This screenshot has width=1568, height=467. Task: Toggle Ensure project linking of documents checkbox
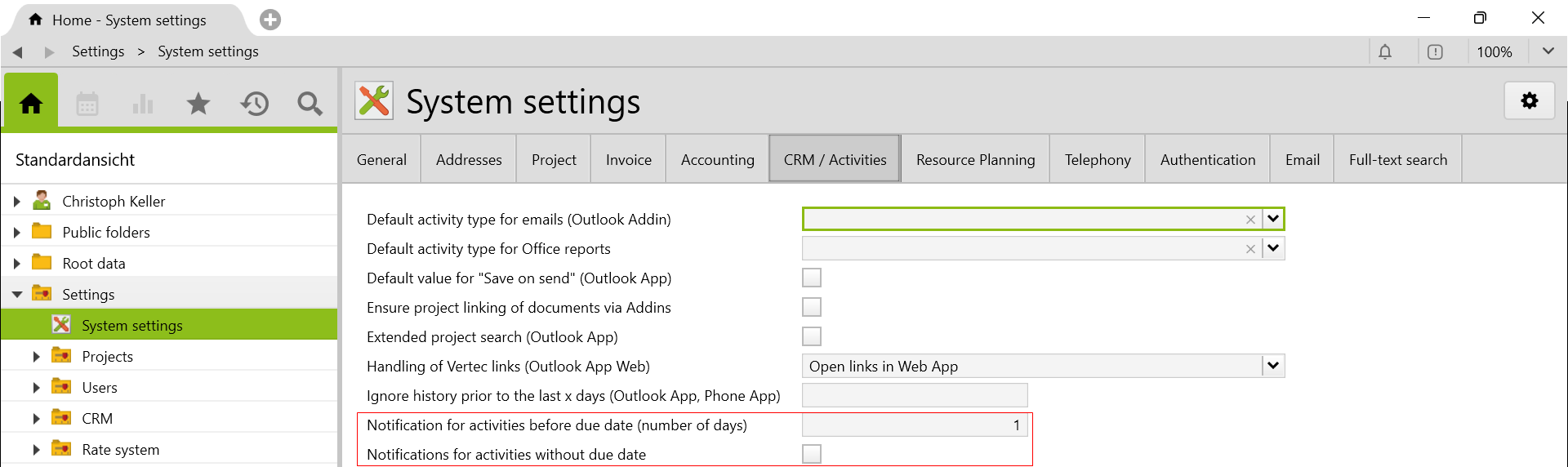point(812,308)
